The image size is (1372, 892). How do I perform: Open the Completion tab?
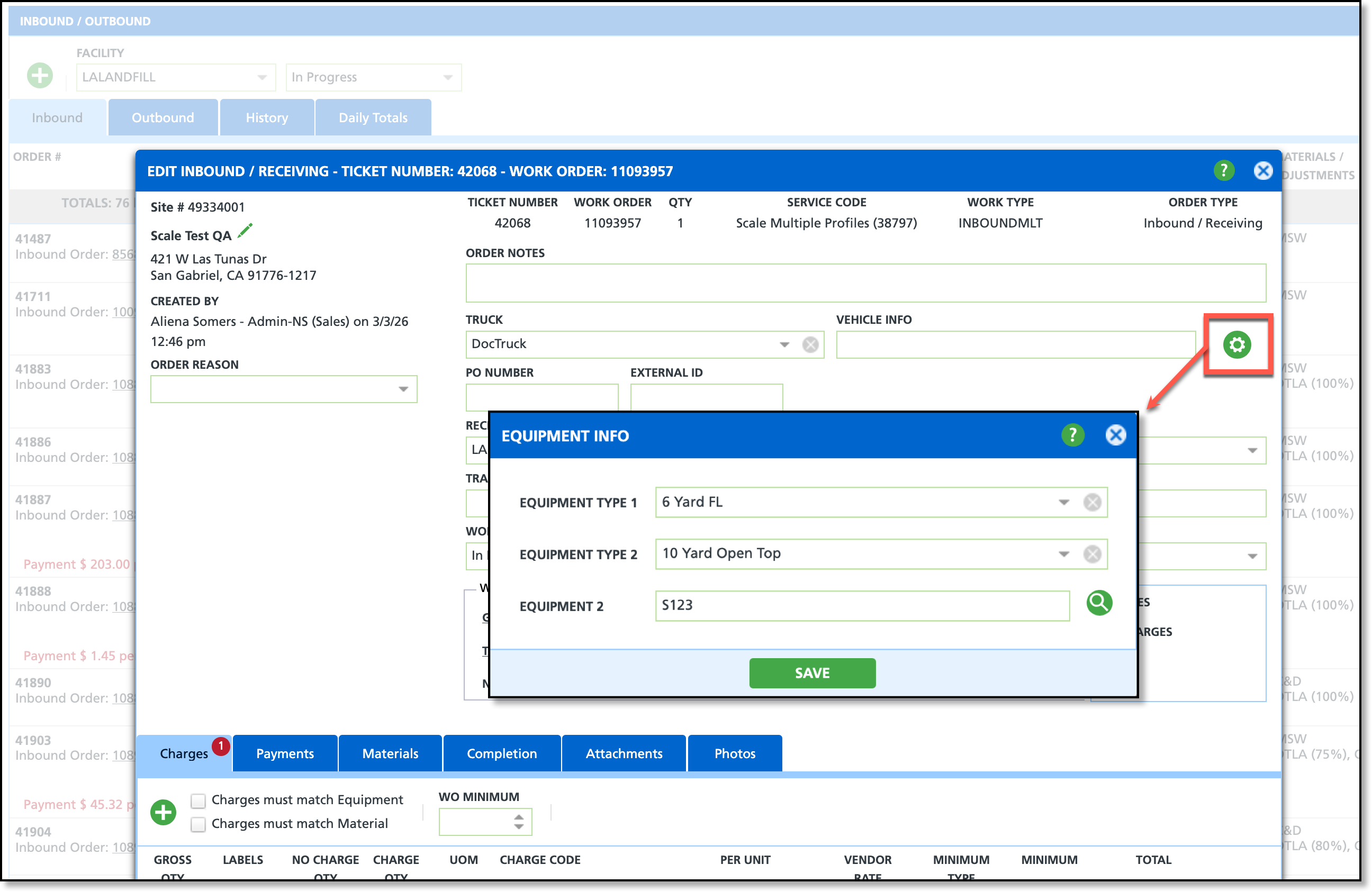coord(501,754)
